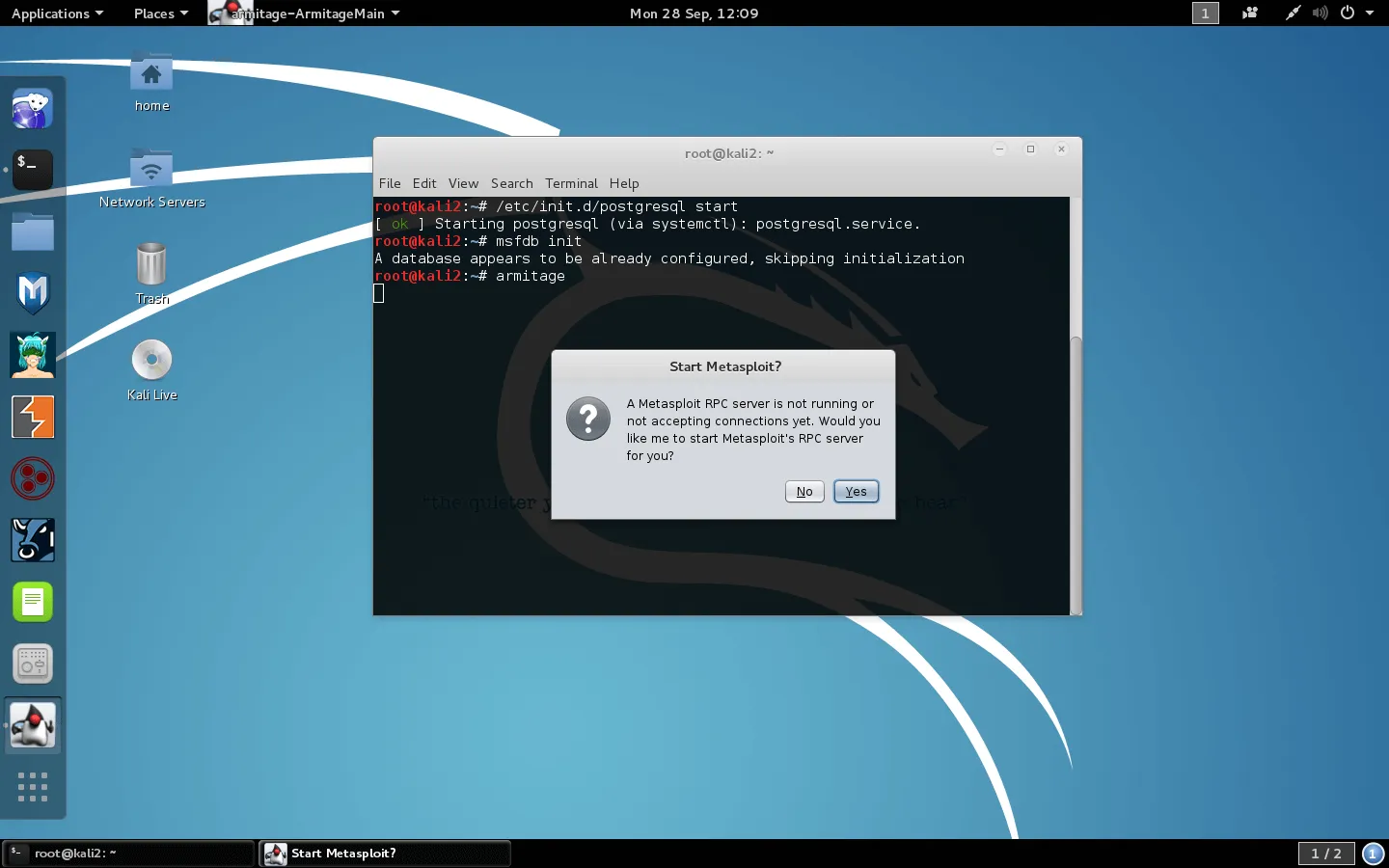Expand the Places menu
Viewport: 1389px width, 868px height.
(160, 14)
